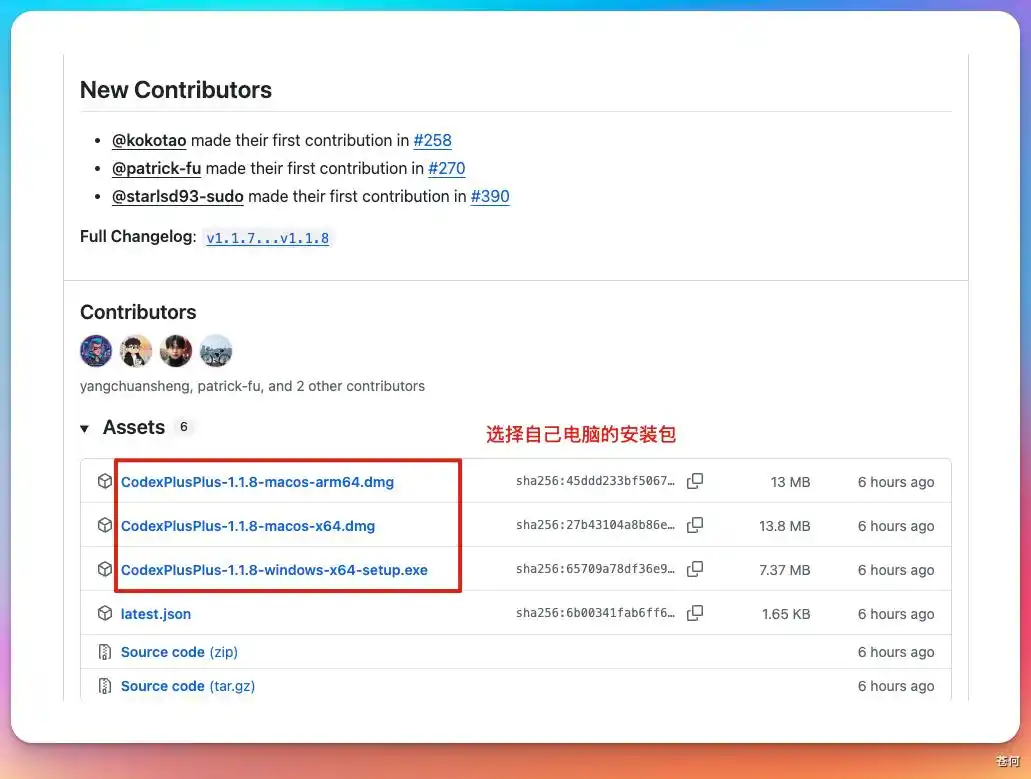Visit @patrick-fu profile link

pyautogui.click(x=156, y=169)
